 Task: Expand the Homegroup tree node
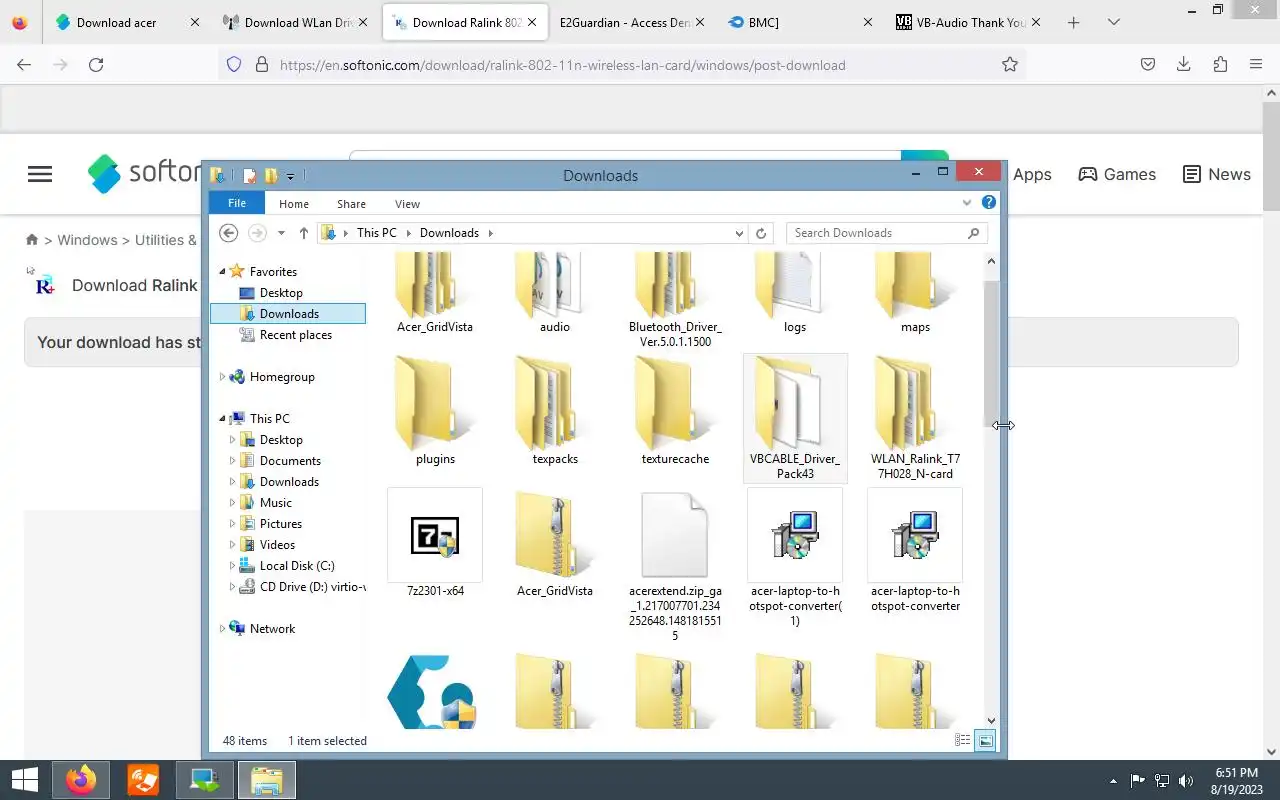coord(222,377)
